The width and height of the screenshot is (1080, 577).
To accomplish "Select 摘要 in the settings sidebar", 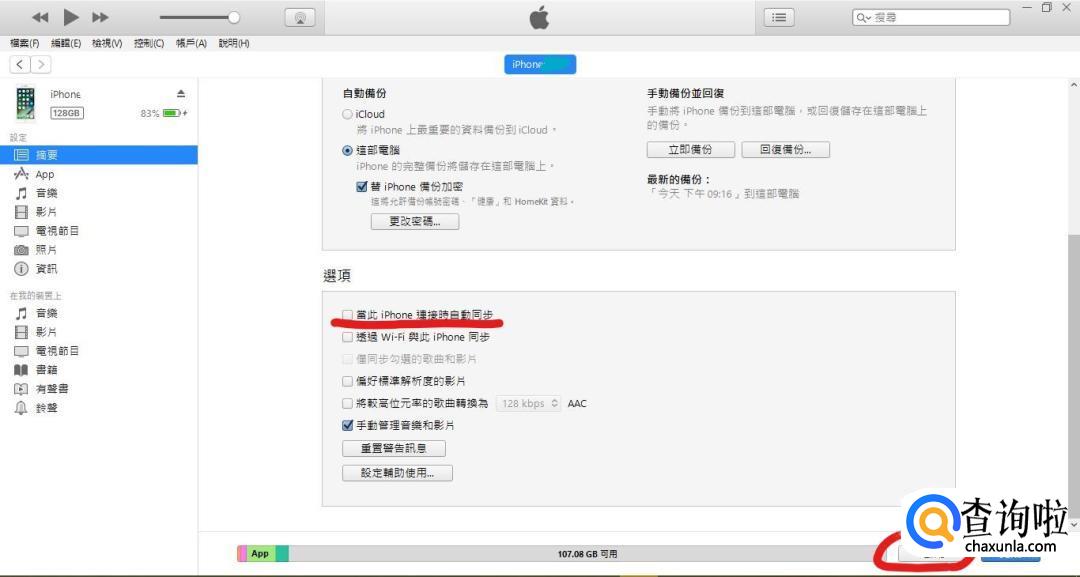I will [x=98, y=155].
